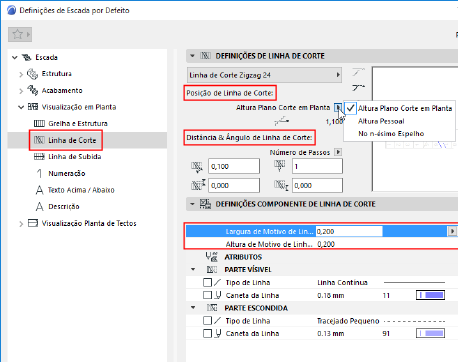Click arrow at end of Largura de Motivo row
This screenshot has height=362, width=458.
tap(452, 231)
